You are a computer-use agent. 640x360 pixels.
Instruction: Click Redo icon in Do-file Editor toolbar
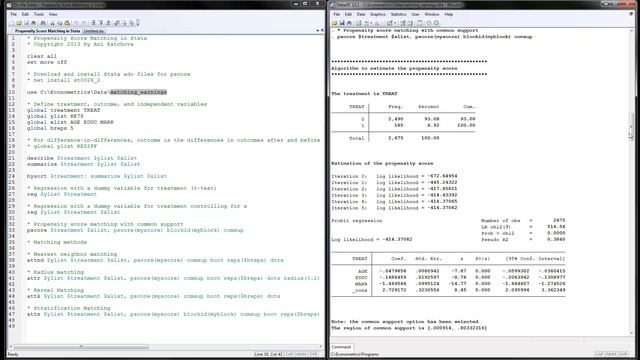(84, 23)
